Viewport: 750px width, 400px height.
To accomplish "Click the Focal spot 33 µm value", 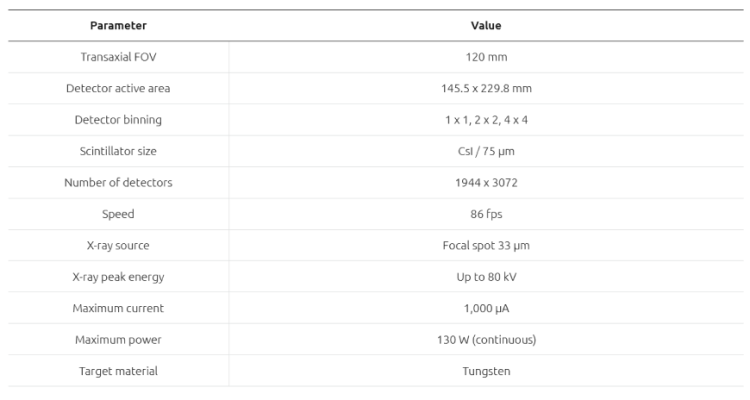I will pyautogui.click(x=486, y=245).
